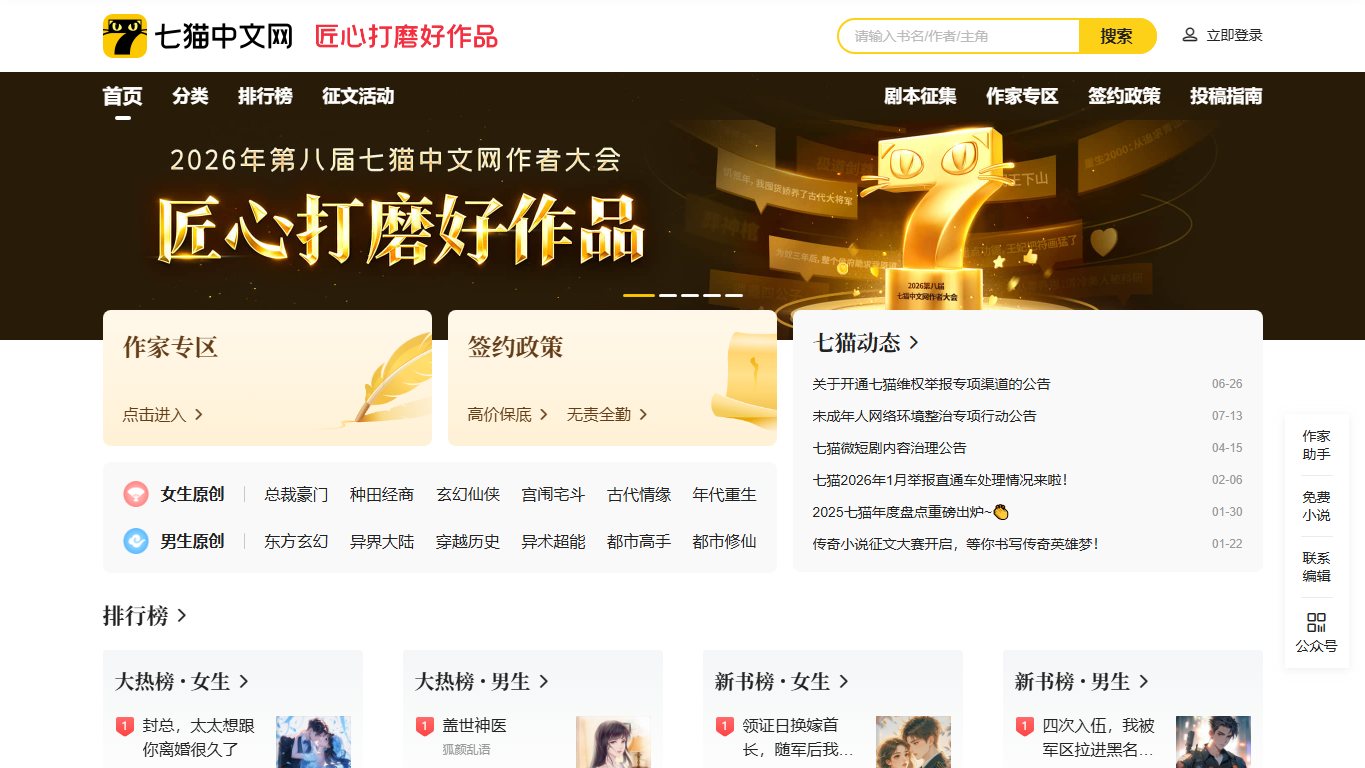The image size is (1365, 768).
Task: Focus the book name search field
Action: coord(959,36)
